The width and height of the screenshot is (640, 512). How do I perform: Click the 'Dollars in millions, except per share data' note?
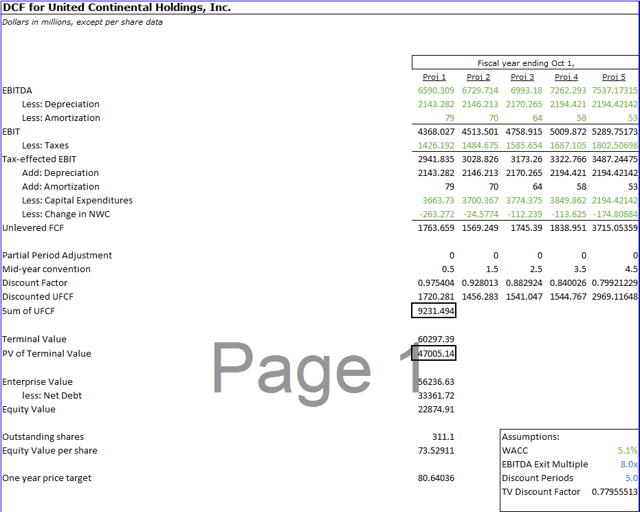pyautogui.click(x=82, y=22)
